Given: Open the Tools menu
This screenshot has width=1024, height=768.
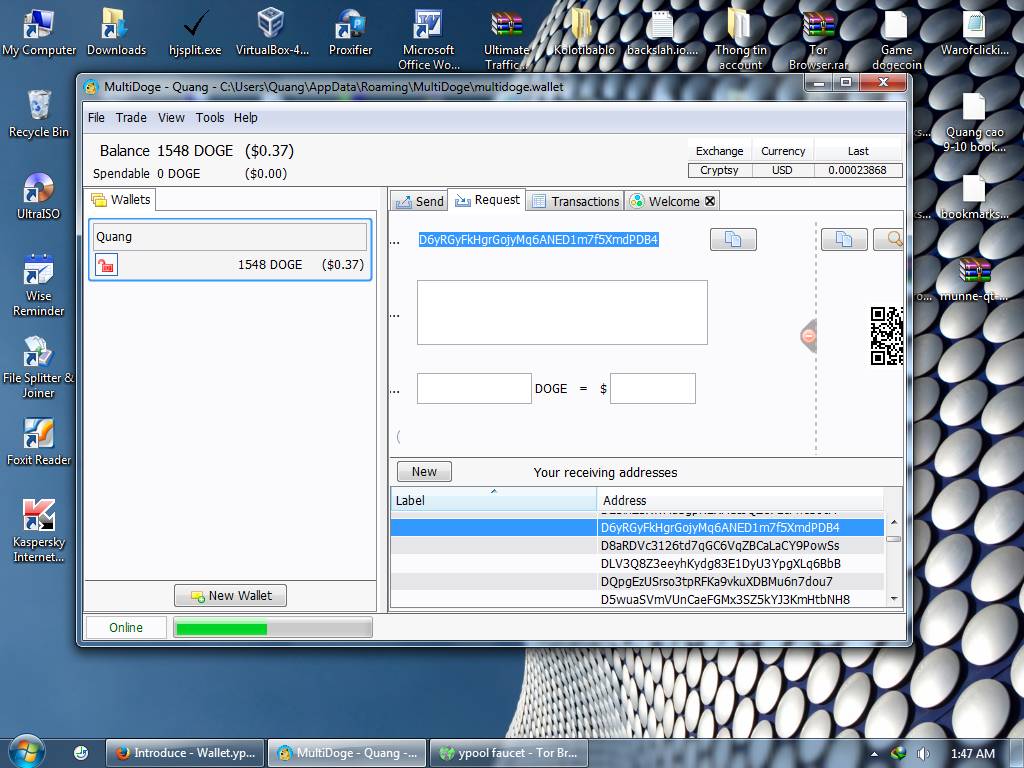Looking at the screenshot, I should coord(210,117).
